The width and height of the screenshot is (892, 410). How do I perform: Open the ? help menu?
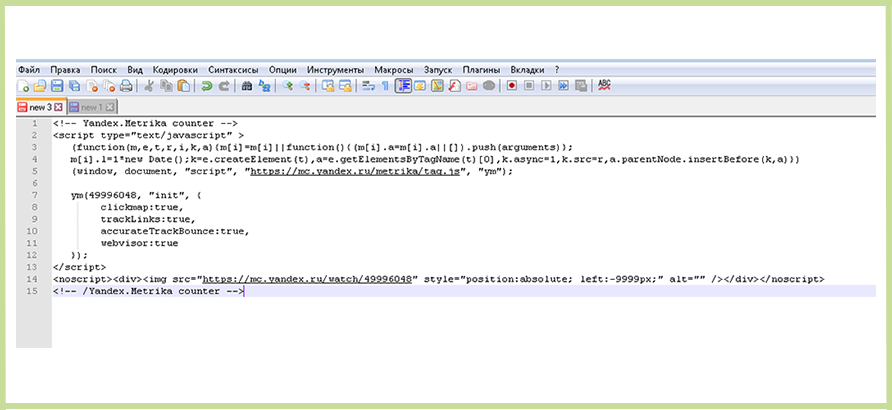tap(557, 70)
